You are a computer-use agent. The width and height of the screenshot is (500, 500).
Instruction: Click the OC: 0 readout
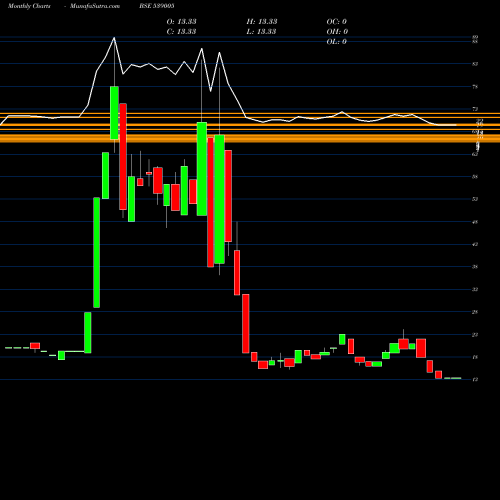coord(337,21)
